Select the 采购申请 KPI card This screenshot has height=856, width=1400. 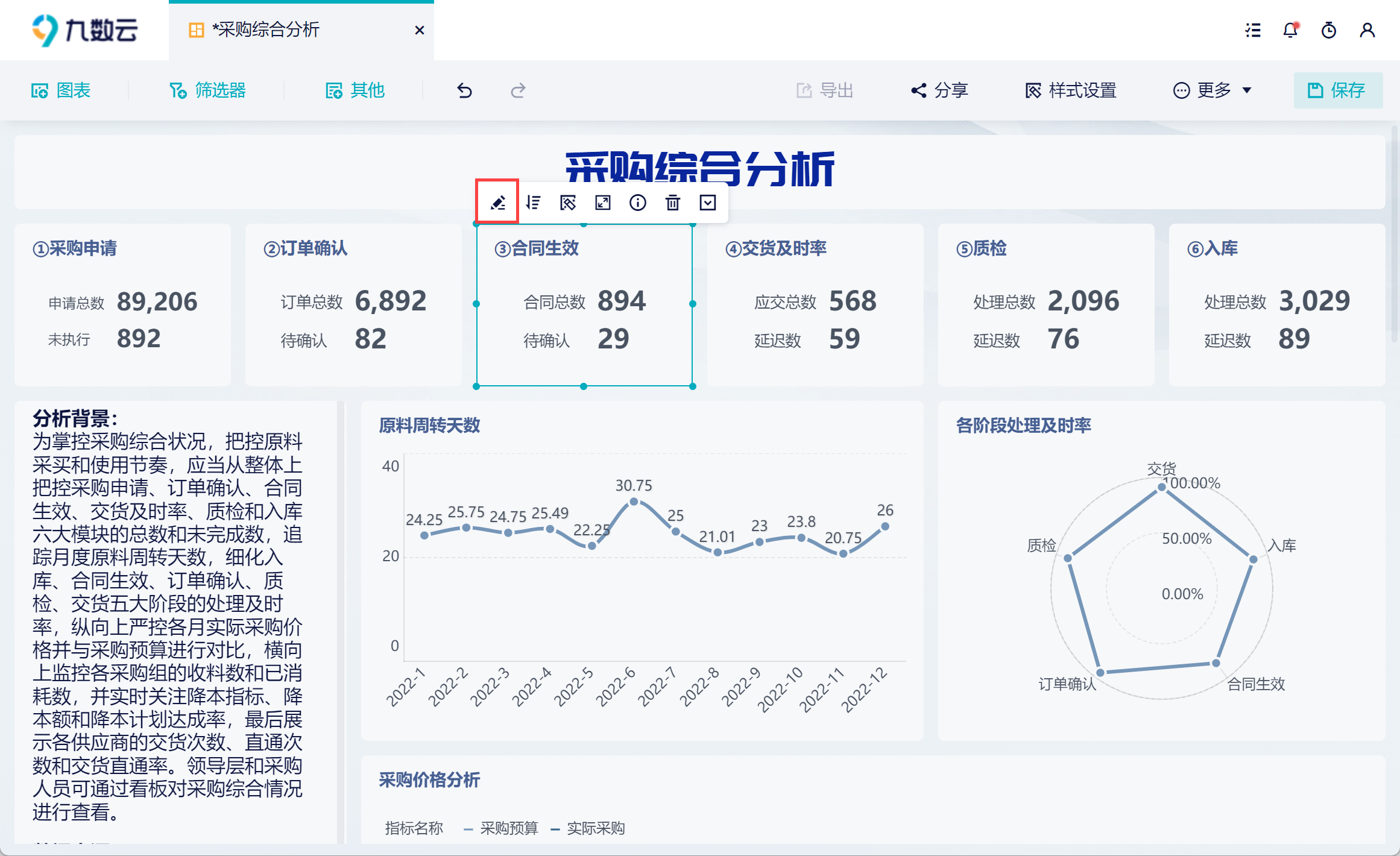(122, 304)
